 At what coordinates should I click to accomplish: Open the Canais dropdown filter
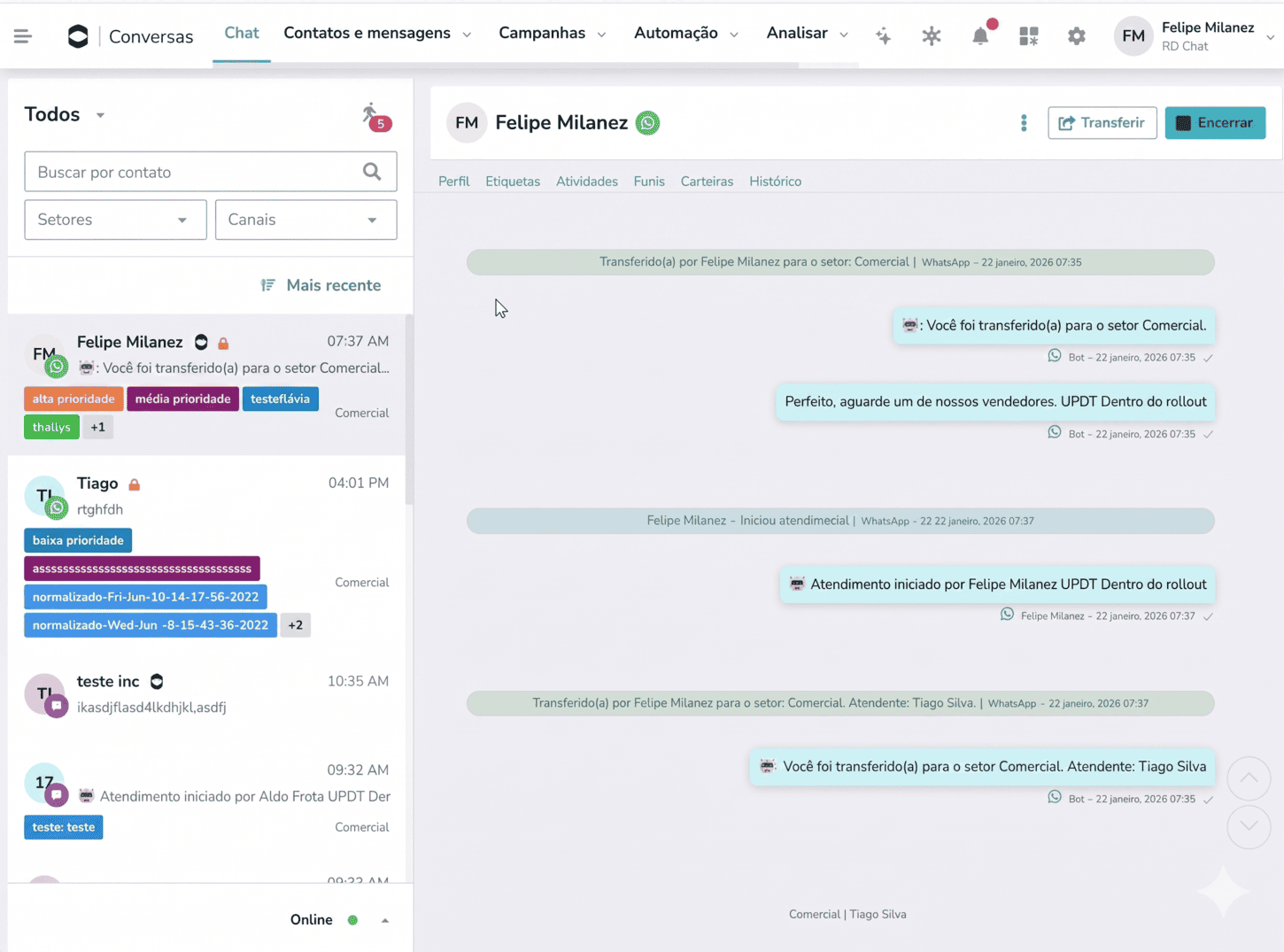coord(306,220)
